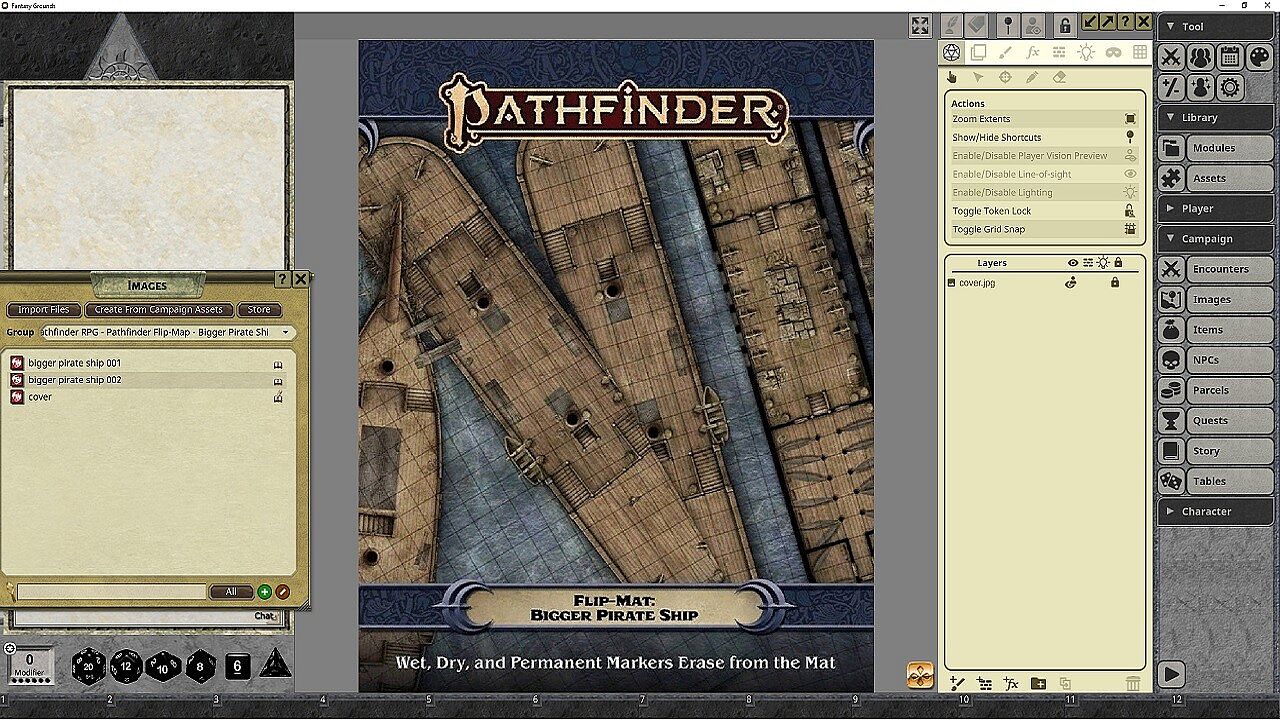Click the d20 die icon
1280x720 pixels.
point(89,666)
